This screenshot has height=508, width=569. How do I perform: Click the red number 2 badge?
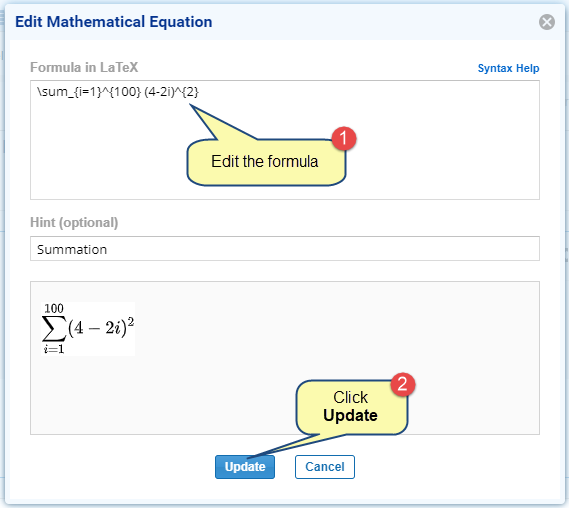pyautogui.click(x=403, y=384)
